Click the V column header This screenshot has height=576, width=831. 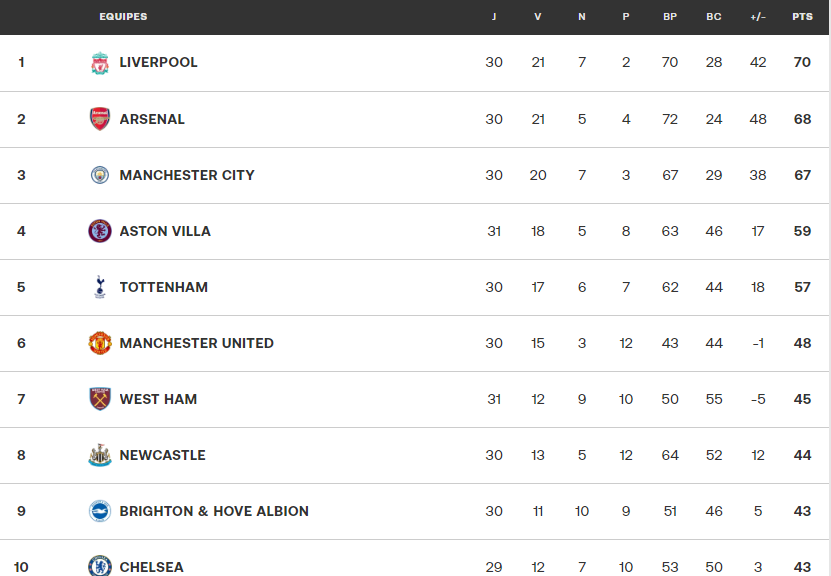click(x=538, y=17)
